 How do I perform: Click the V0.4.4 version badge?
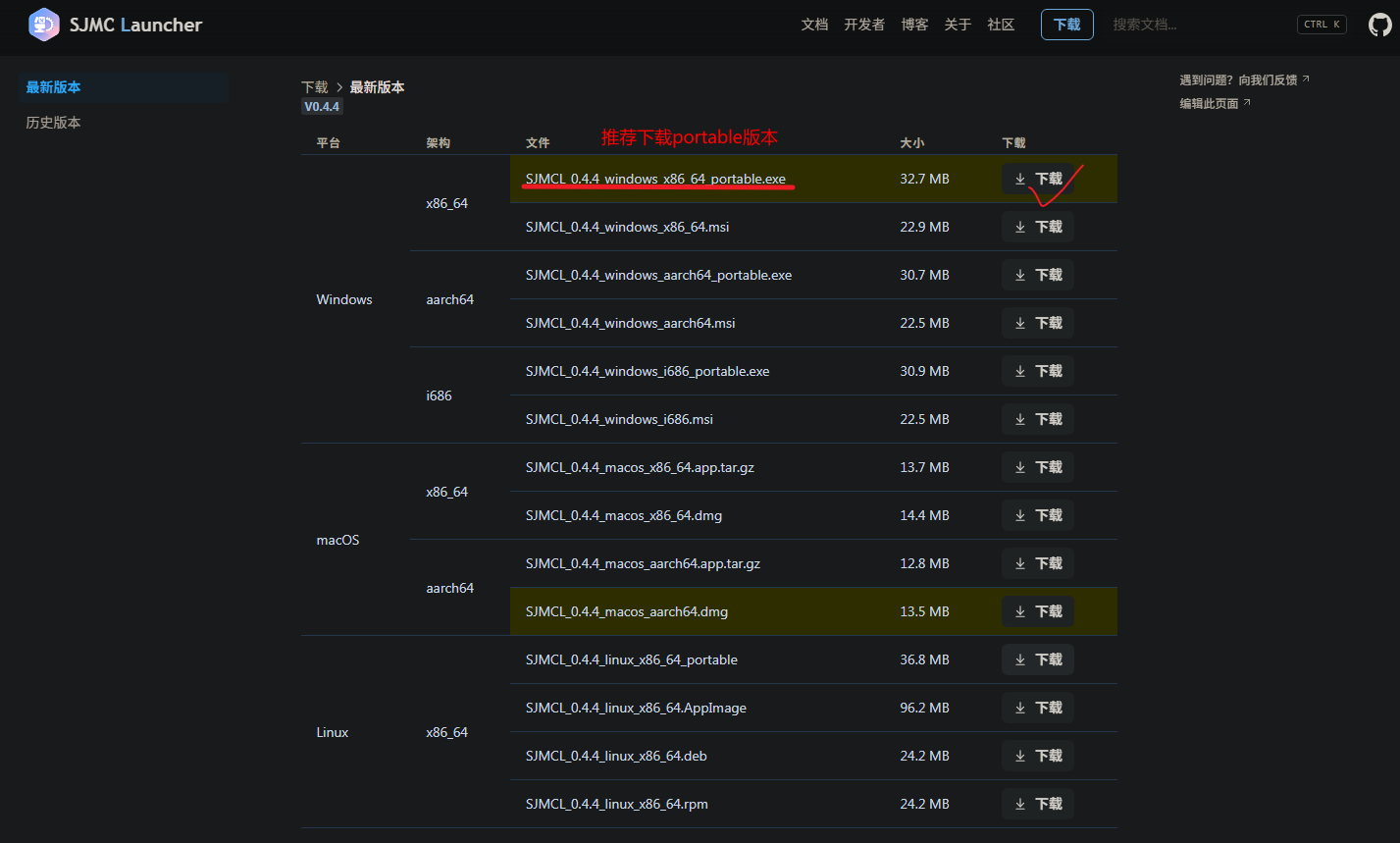[x=322, y=107]
